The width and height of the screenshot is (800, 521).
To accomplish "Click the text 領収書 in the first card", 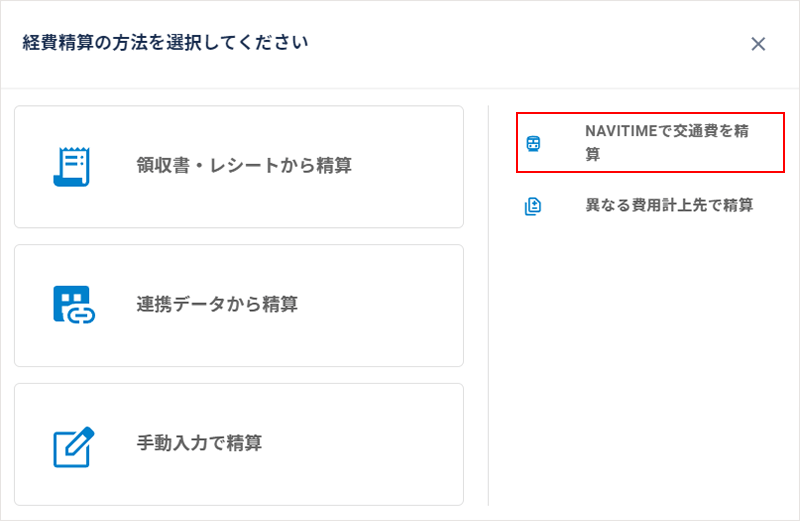I will (160, 166).
